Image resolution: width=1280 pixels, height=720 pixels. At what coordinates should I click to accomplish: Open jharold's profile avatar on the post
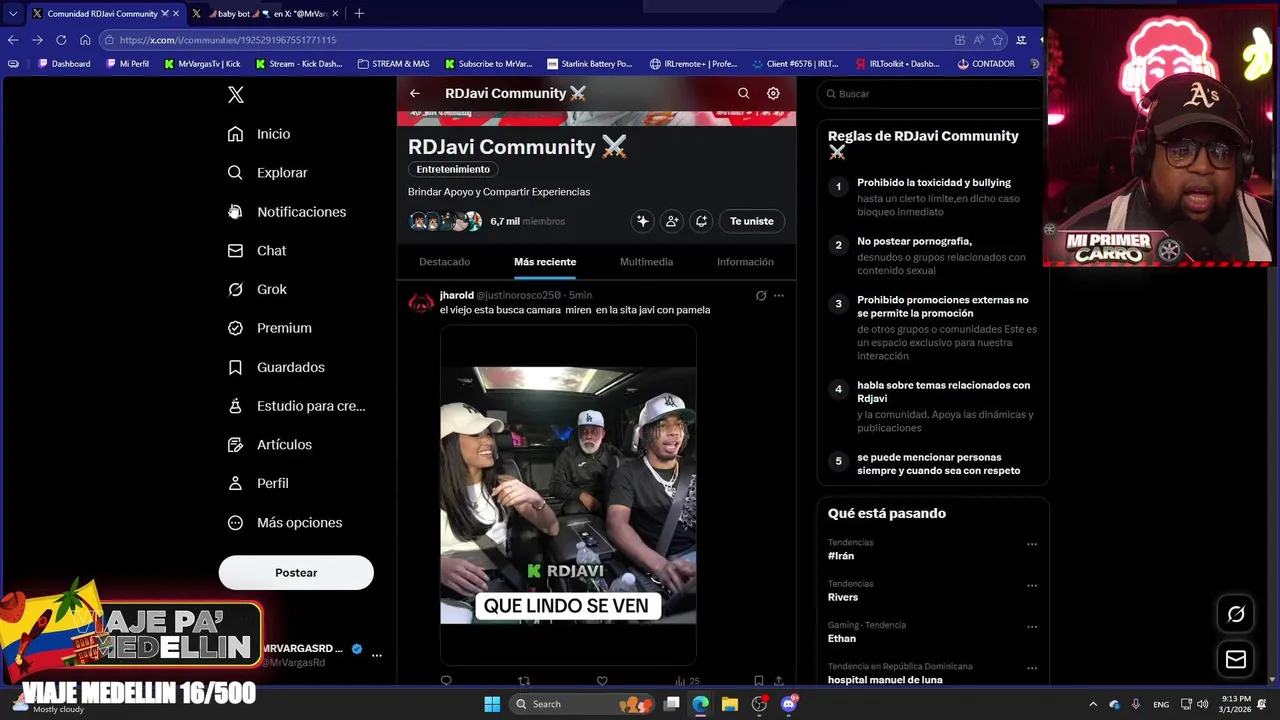click(421, 302)
